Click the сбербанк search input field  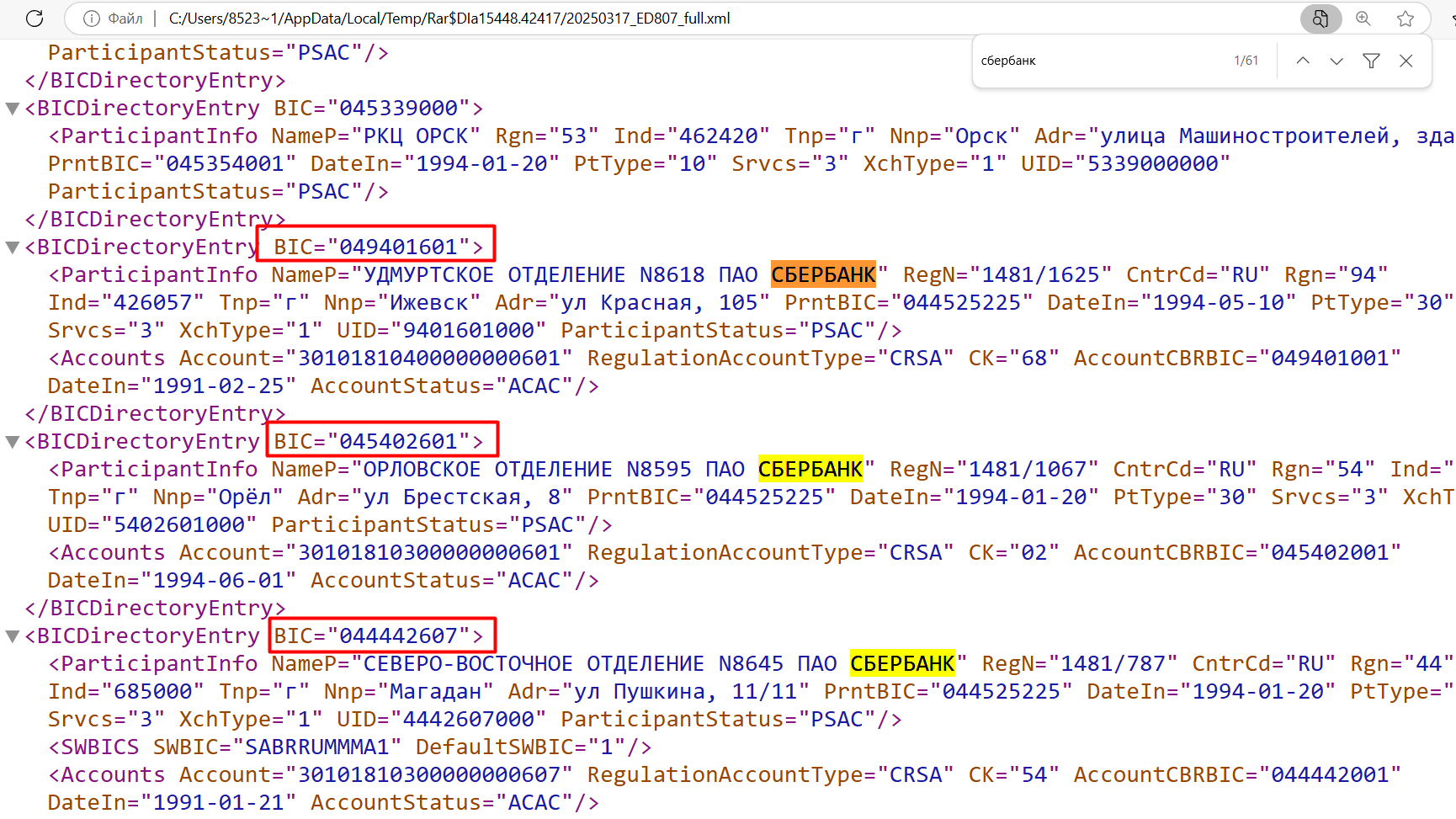(1094, 61)
